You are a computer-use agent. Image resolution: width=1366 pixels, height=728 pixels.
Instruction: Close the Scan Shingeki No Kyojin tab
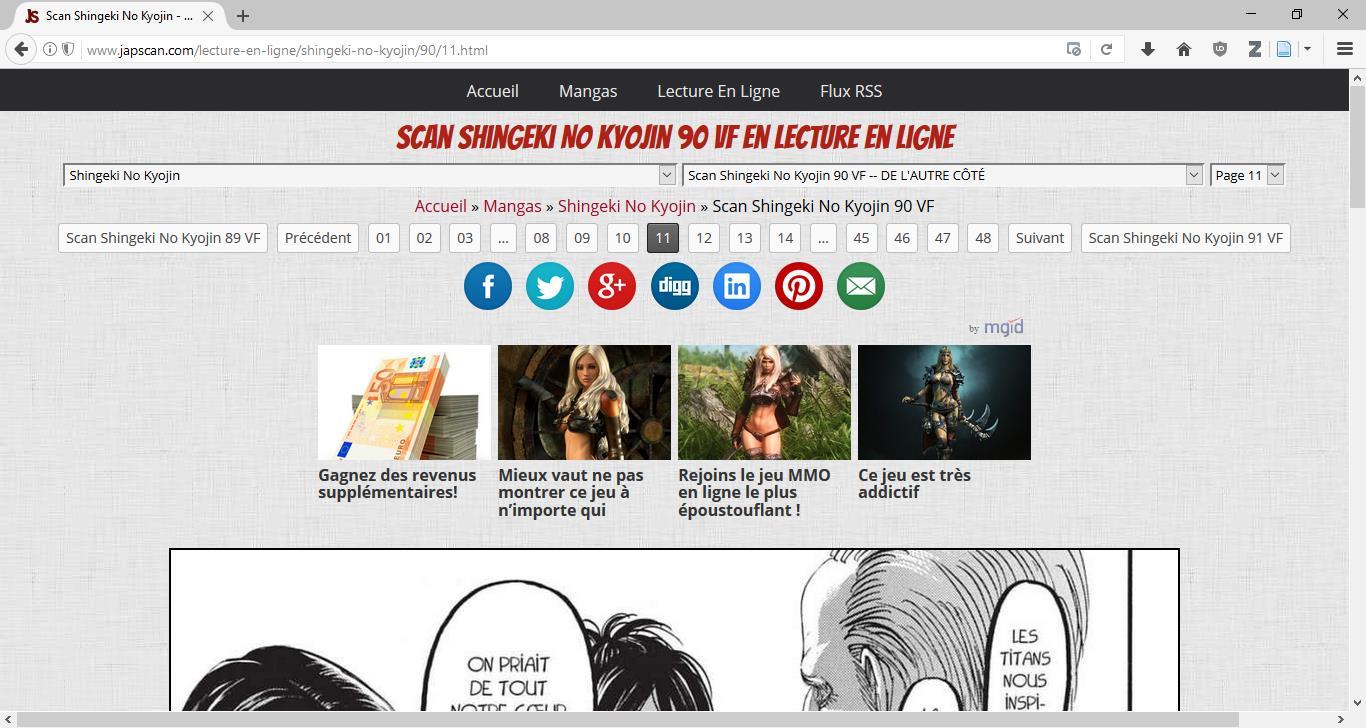click(208, 16)
